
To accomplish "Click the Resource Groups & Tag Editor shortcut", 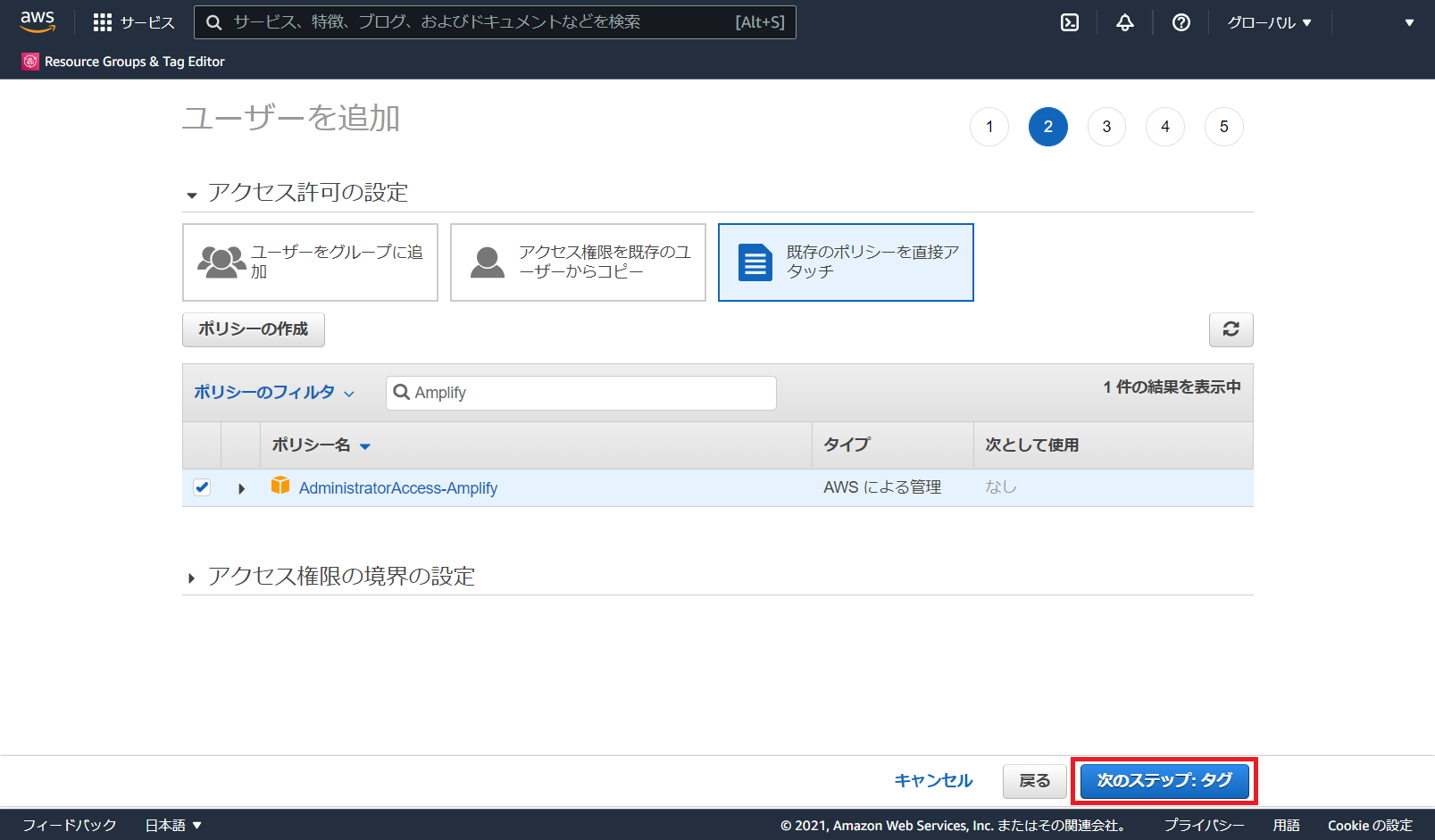I will point(123,62).
